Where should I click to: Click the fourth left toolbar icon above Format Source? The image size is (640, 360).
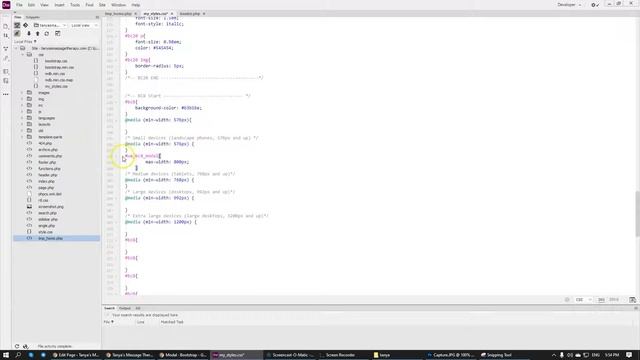[x=6, y=59]
